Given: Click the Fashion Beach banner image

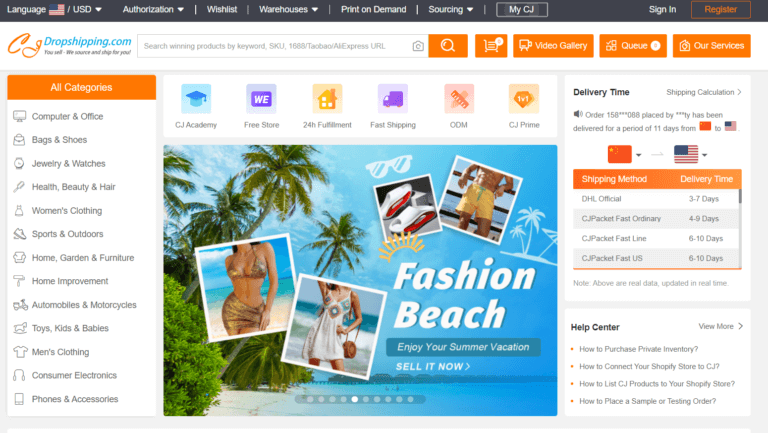Looking at the screenshot, I should pyautogui.click(x=360, y=280).
